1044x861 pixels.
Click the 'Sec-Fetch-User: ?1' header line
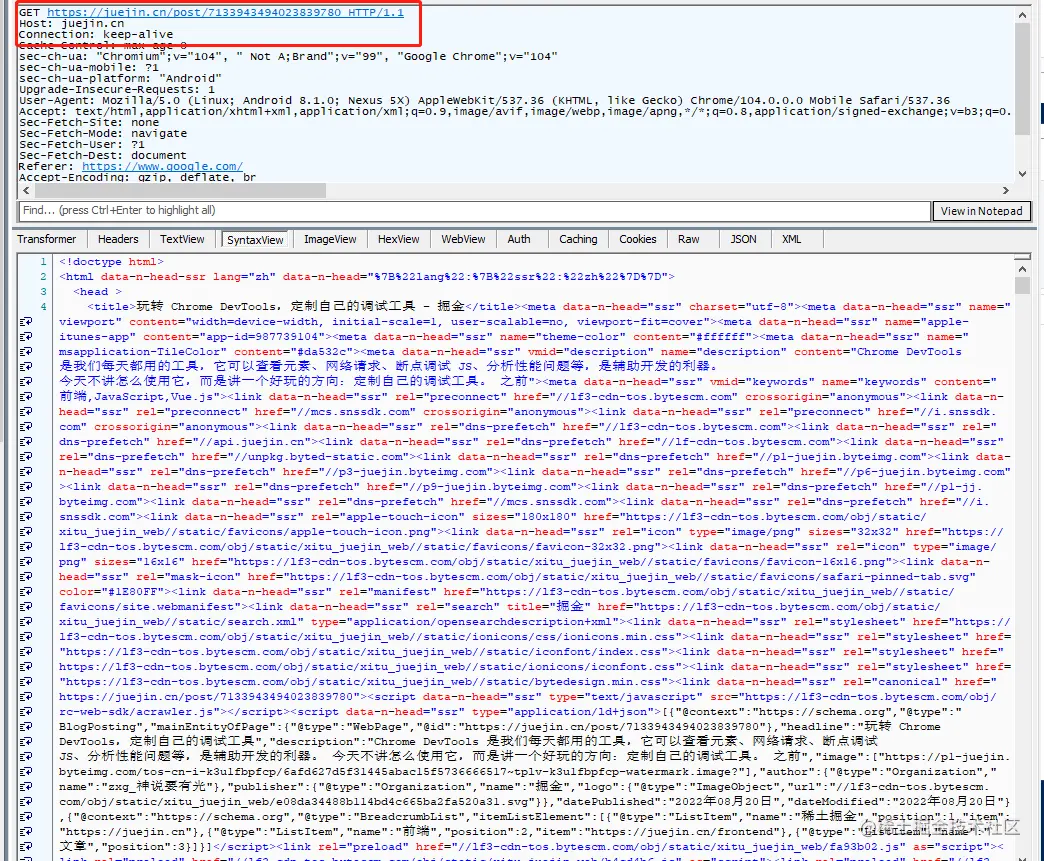click(x=81, y=144)
